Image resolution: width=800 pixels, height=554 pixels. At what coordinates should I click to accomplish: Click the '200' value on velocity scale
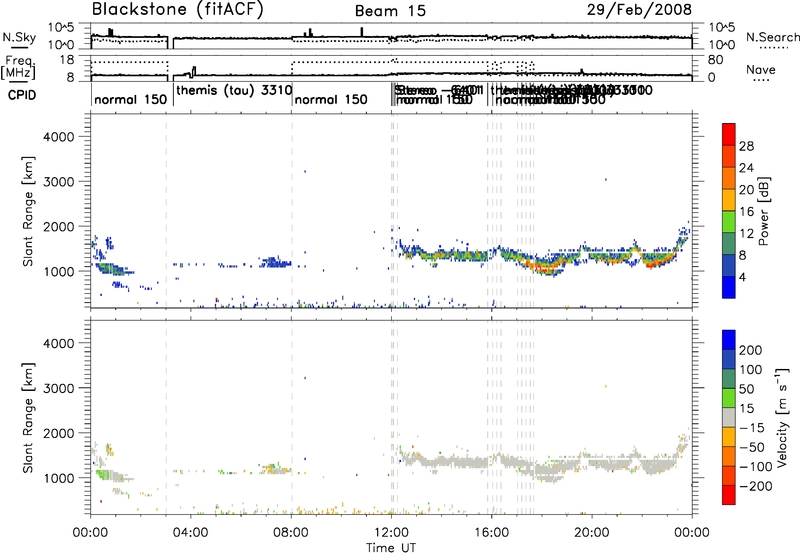(x=751, y=350)
